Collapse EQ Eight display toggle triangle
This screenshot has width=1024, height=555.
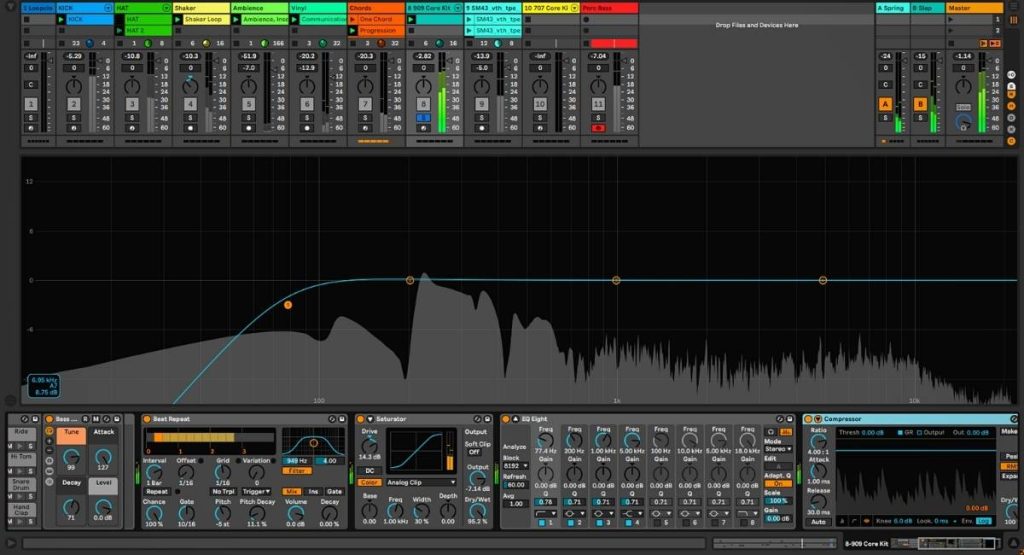pos(515,419)
